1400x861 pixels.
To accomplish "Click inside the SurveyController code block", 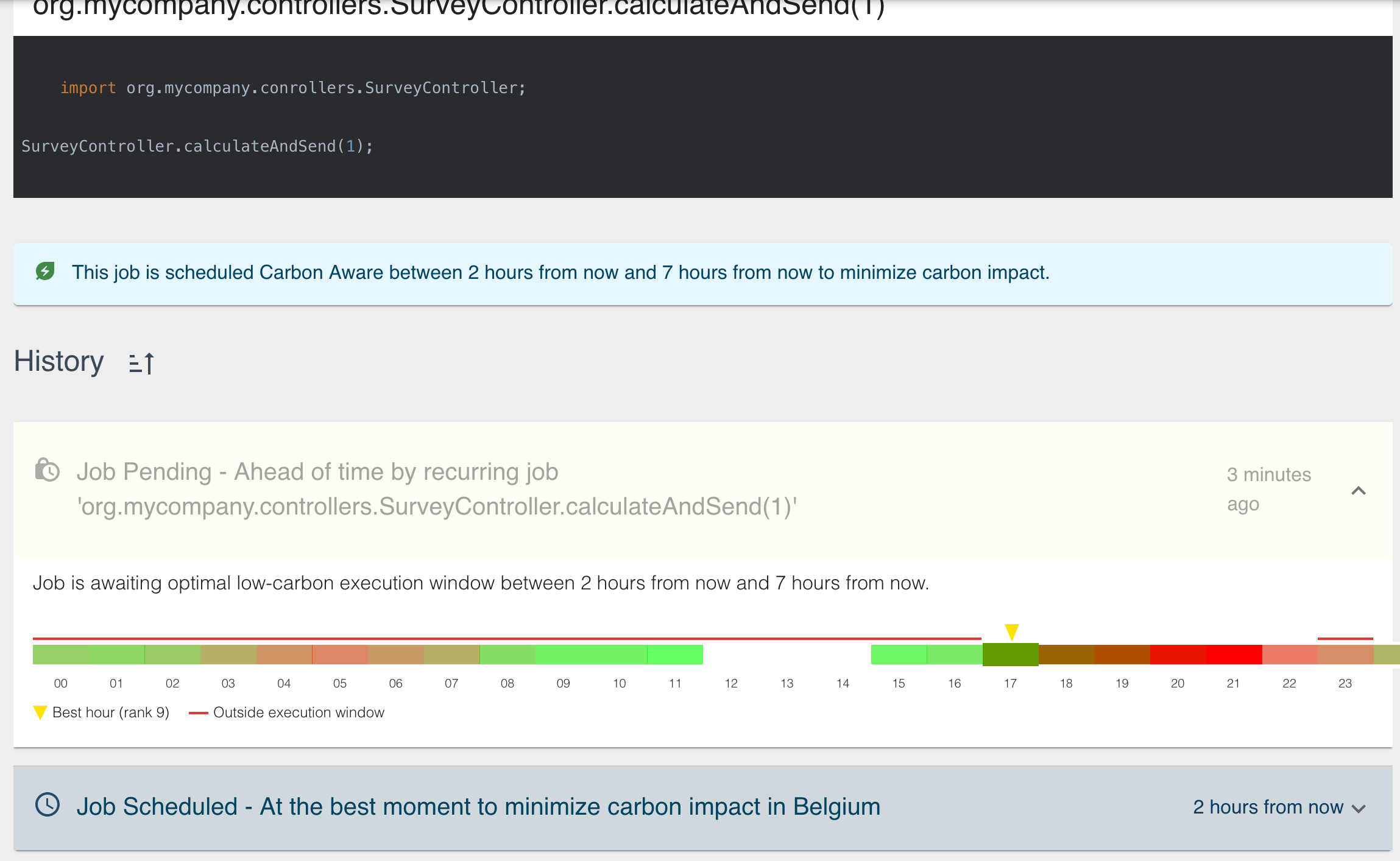I will point(702,117).
